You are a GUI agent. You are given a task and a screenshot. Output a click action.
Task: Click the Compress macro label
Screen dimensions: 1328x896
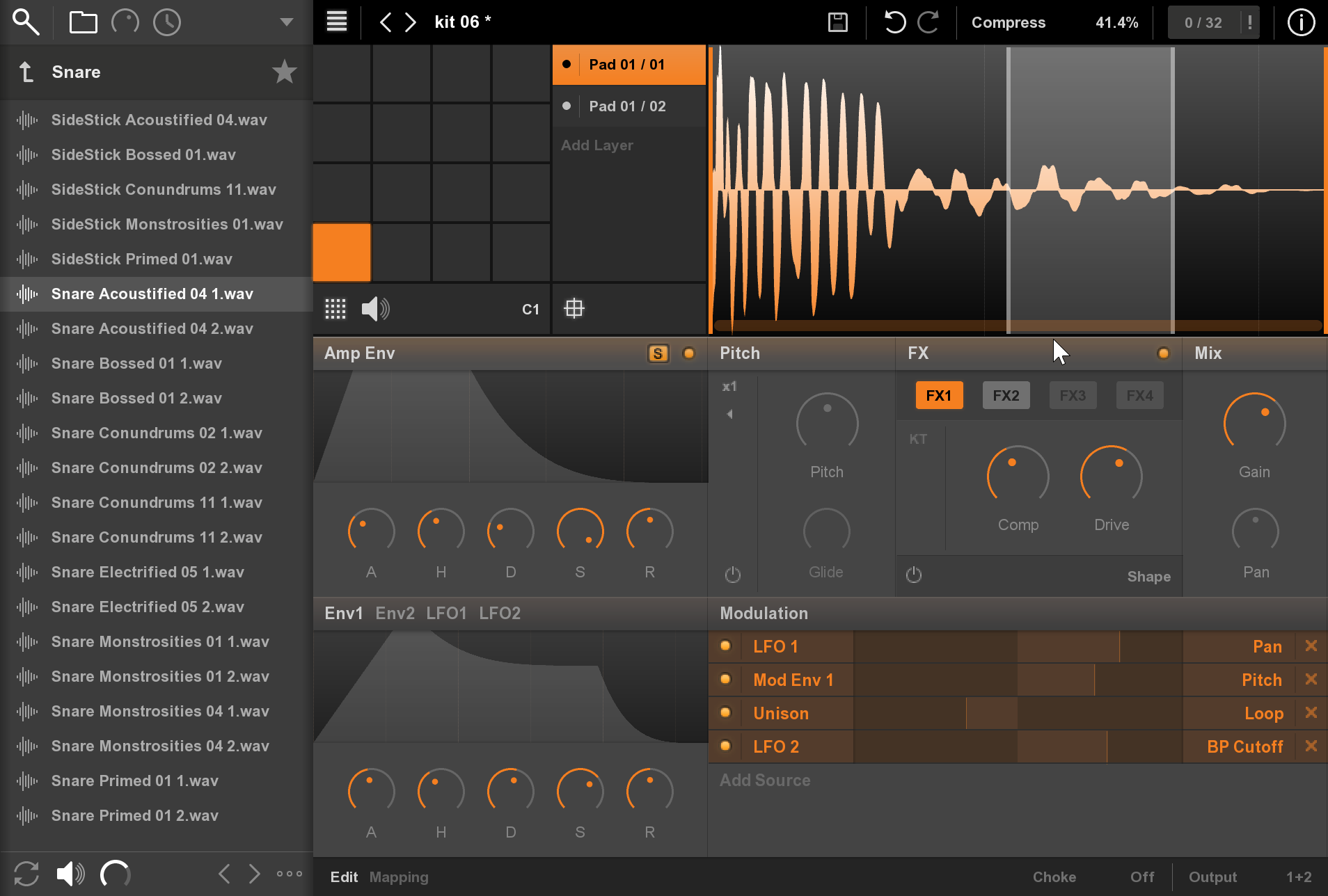coord(1008,22)
